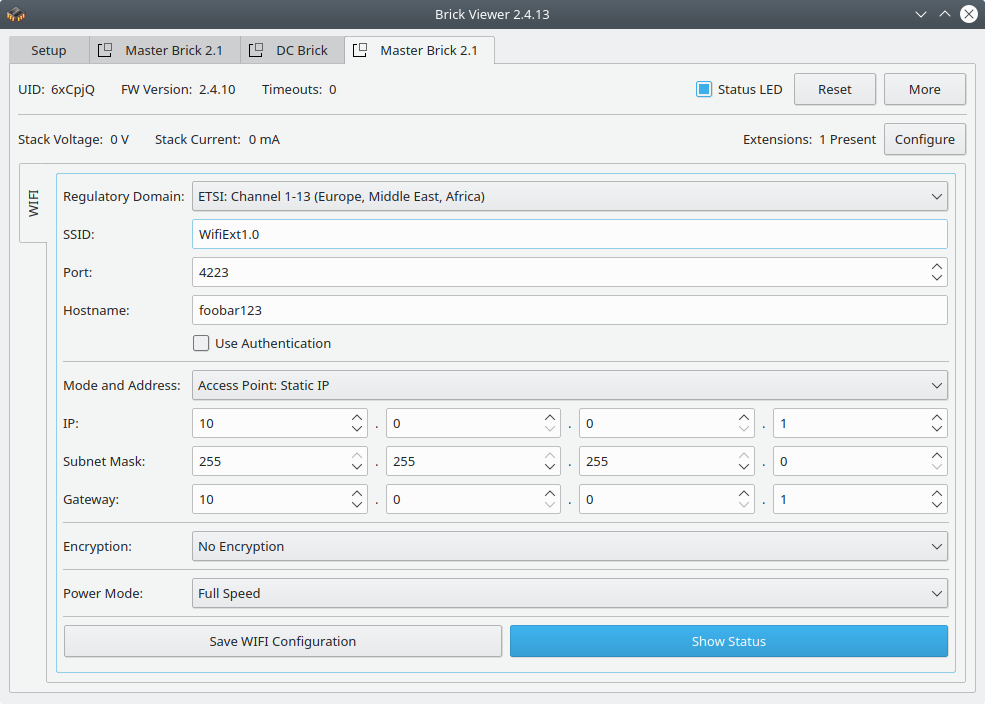Viewport: 985px width, 704px height.
Task: Increase the Port value with up arrow
Action: click(x=937, y=267)
